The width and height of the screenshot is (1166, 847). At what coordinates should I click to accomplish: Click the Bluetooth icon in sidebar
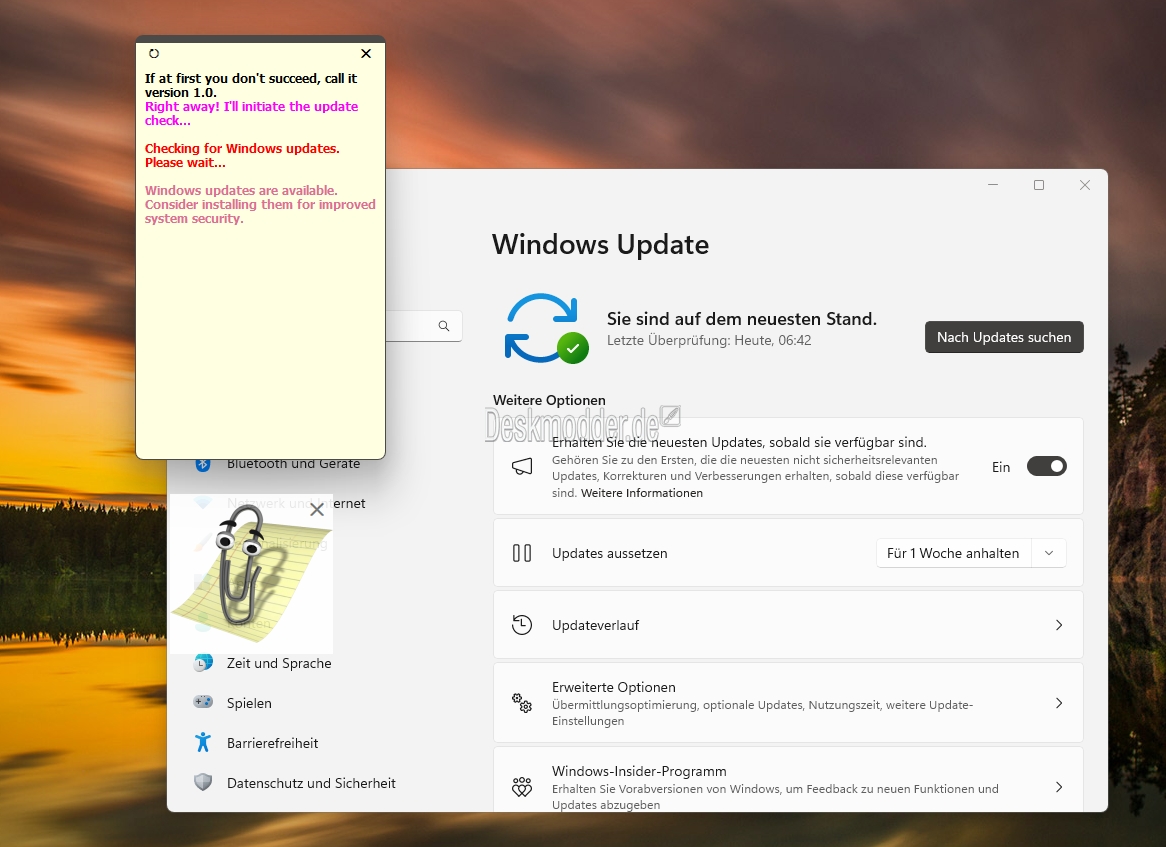tap(203, 464)
